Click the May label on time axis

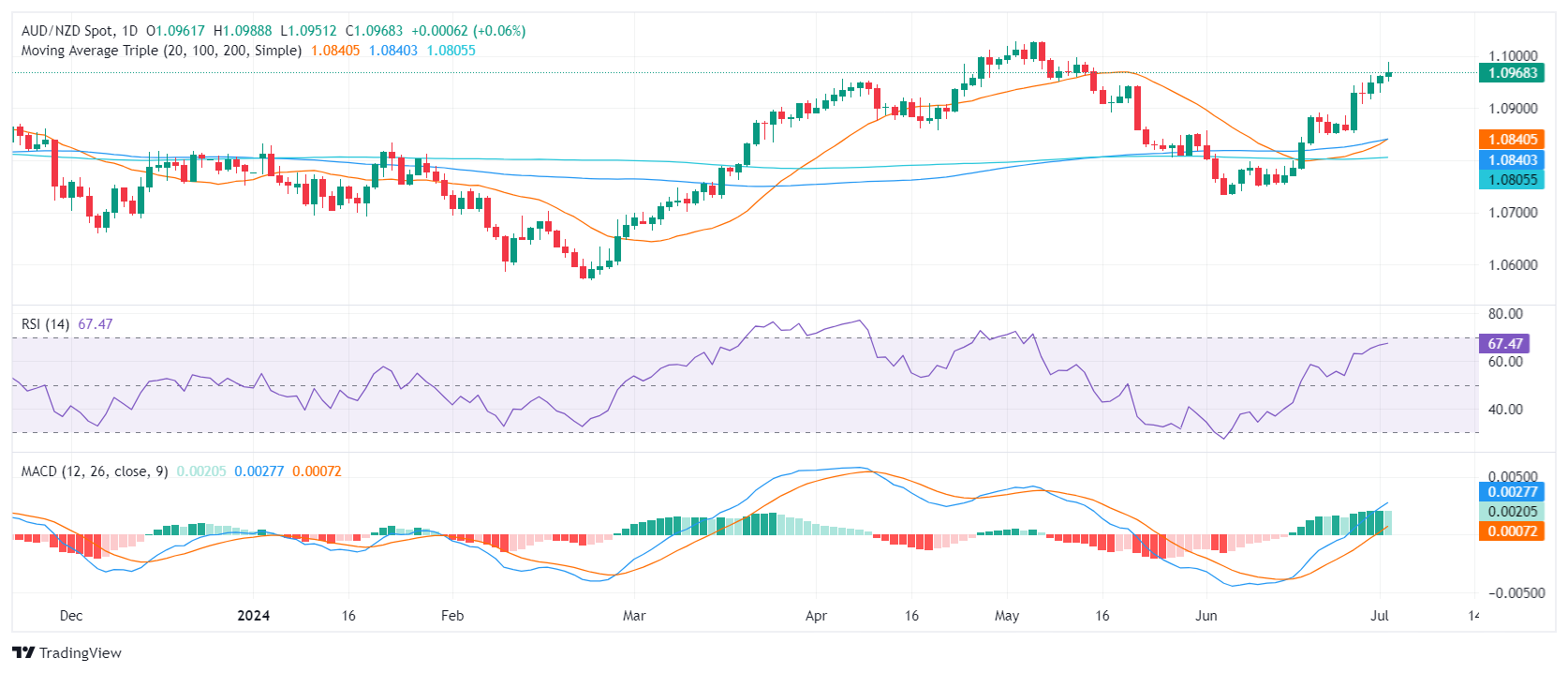tap(1007, 616)
